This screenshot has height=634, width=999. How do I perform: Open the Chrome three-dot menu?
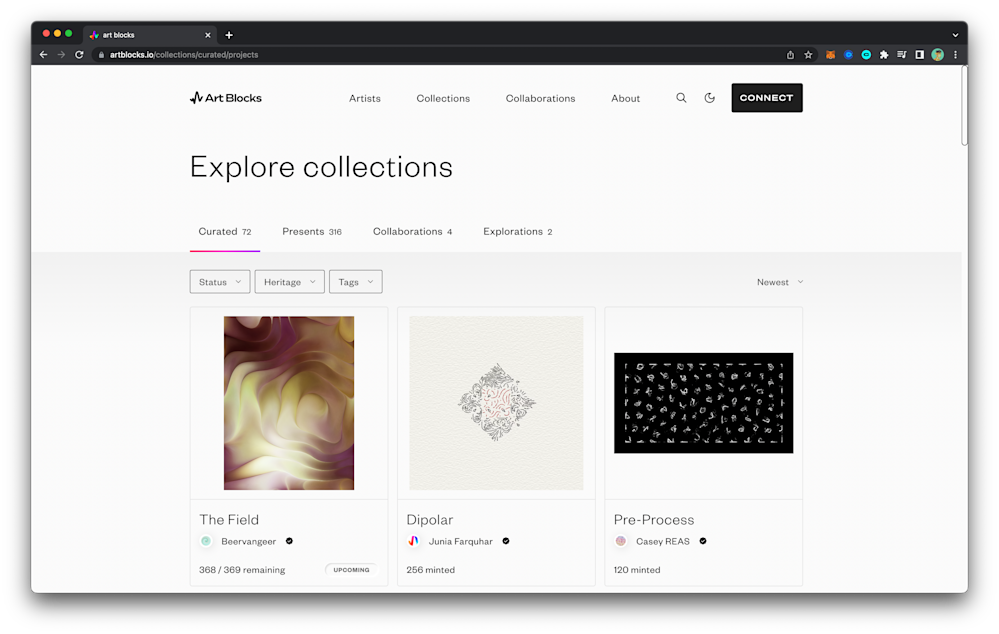pos(955,55)
